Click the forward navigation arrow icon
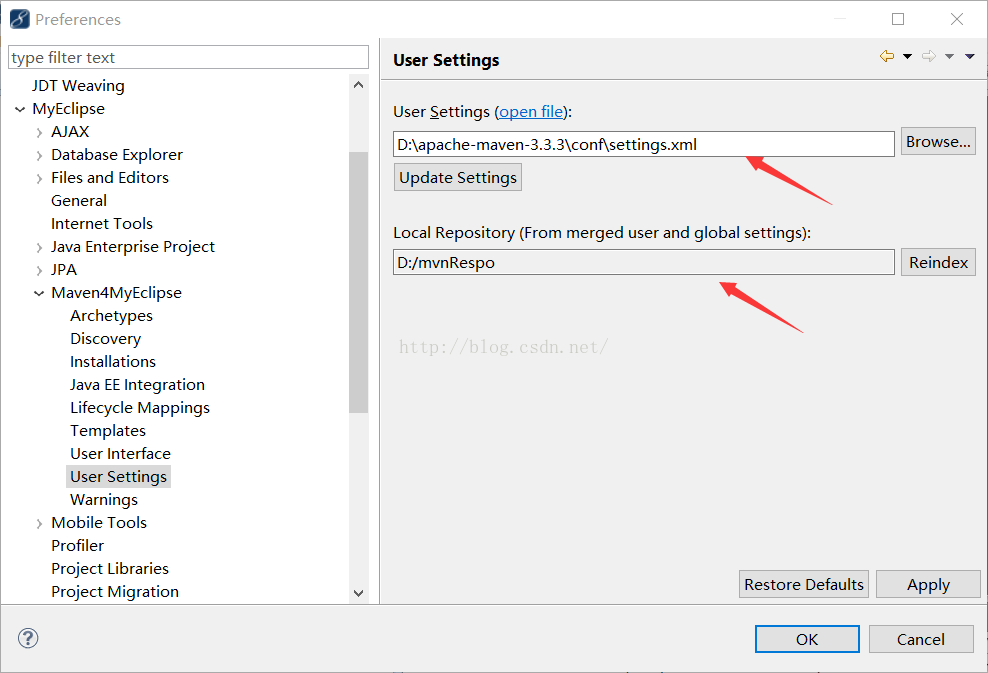Screen dimensions: 988x673 929,56
